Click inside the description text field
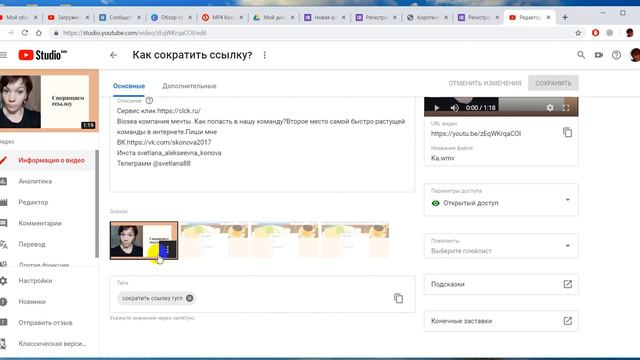Viewport: 640px width, 360px height. pyautogui.click(x=262, y=145)
